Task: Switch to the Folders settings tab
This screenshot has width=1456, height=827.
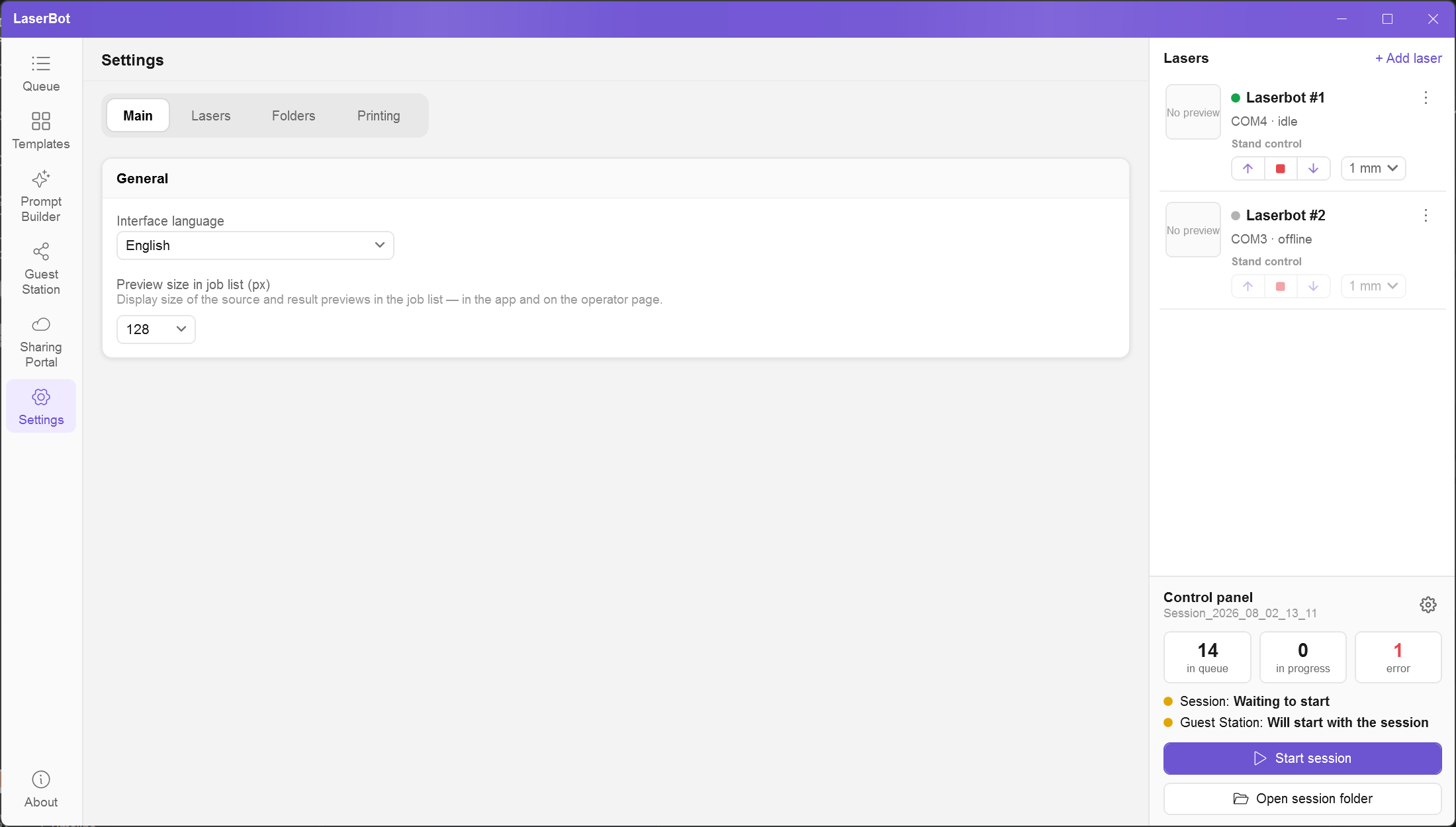Action: tap(293, 116)
